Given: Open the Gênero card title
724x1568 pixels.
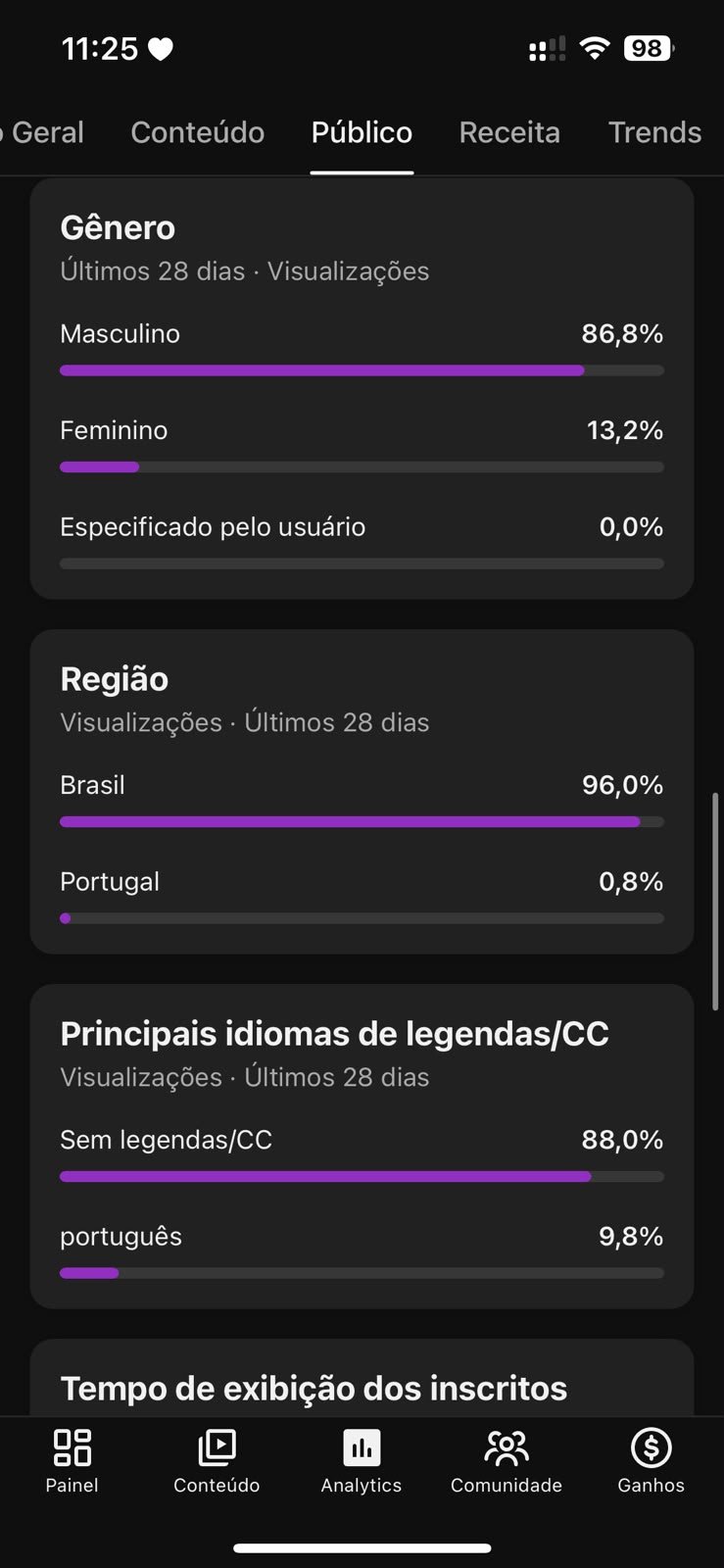Looking at the screenshot, I should click(118, 227).
